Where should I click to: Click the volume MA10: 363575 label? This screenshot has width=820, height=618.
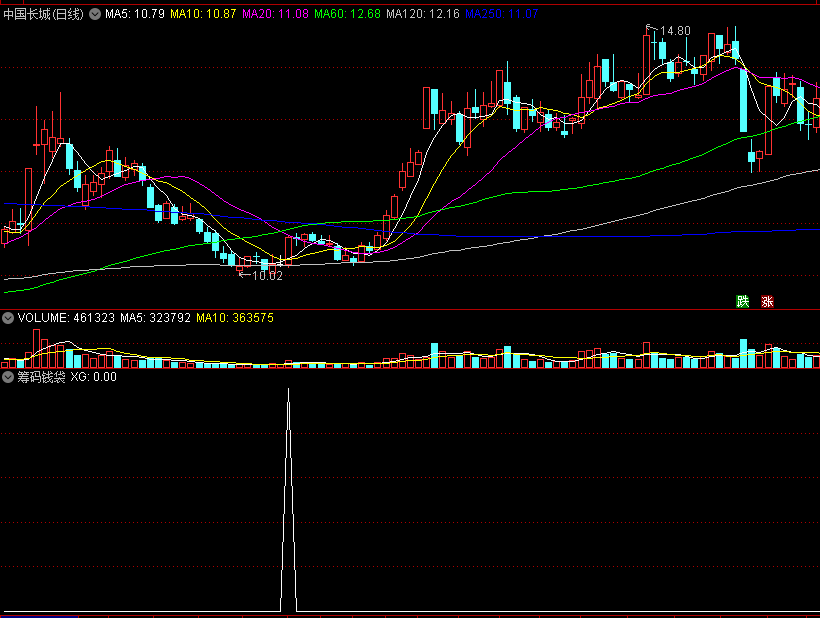(x=235, y=318)
